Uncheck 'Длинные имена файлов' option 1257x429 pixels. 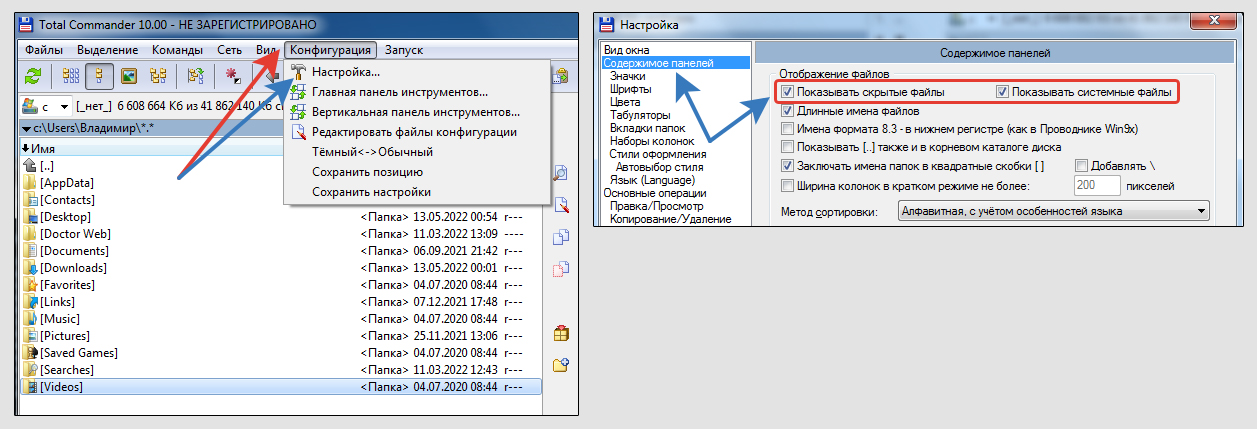[789, 111]
